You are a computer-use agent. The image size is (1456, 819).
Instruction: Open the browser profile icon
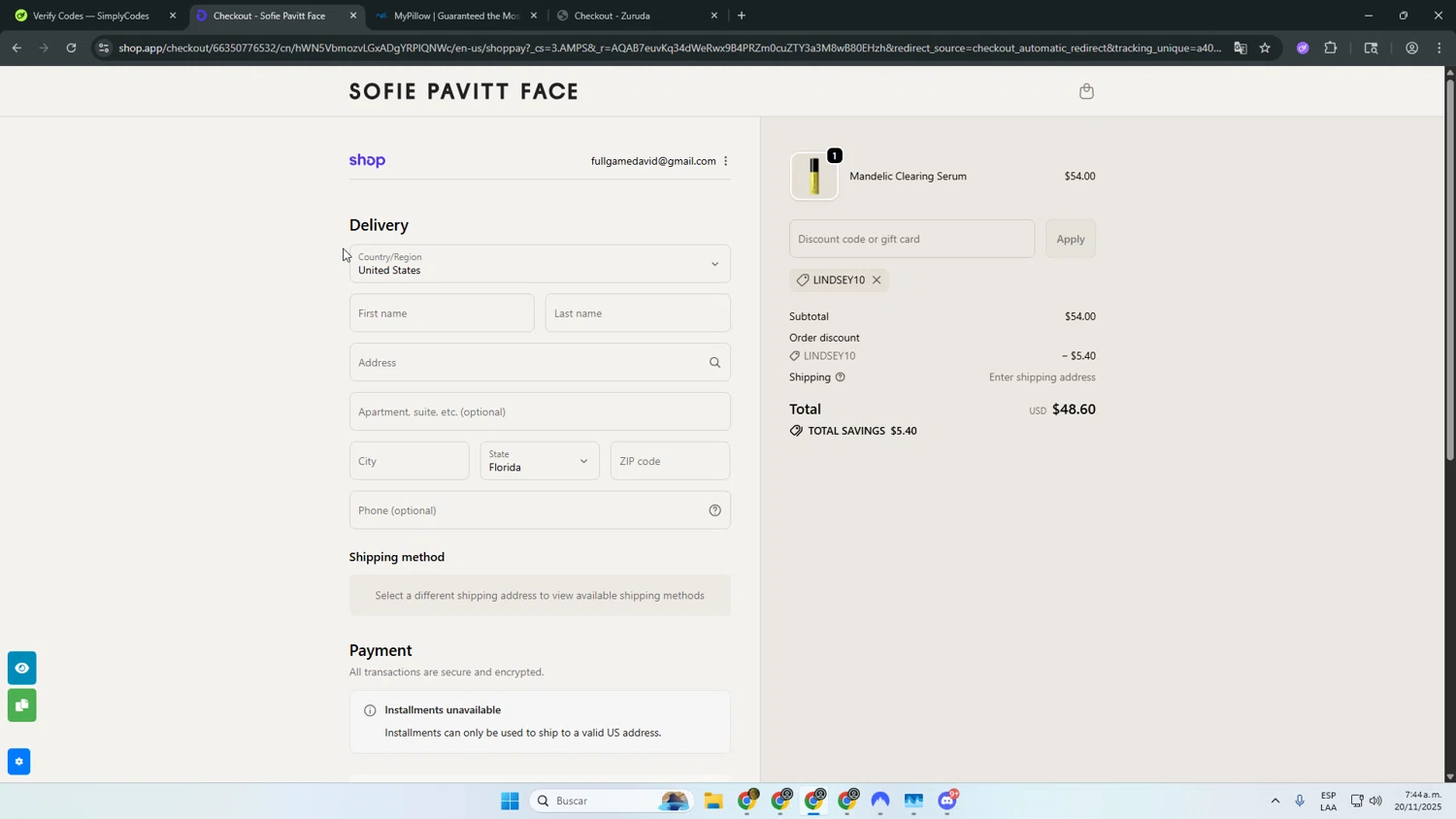click(x=1411, y=48)
